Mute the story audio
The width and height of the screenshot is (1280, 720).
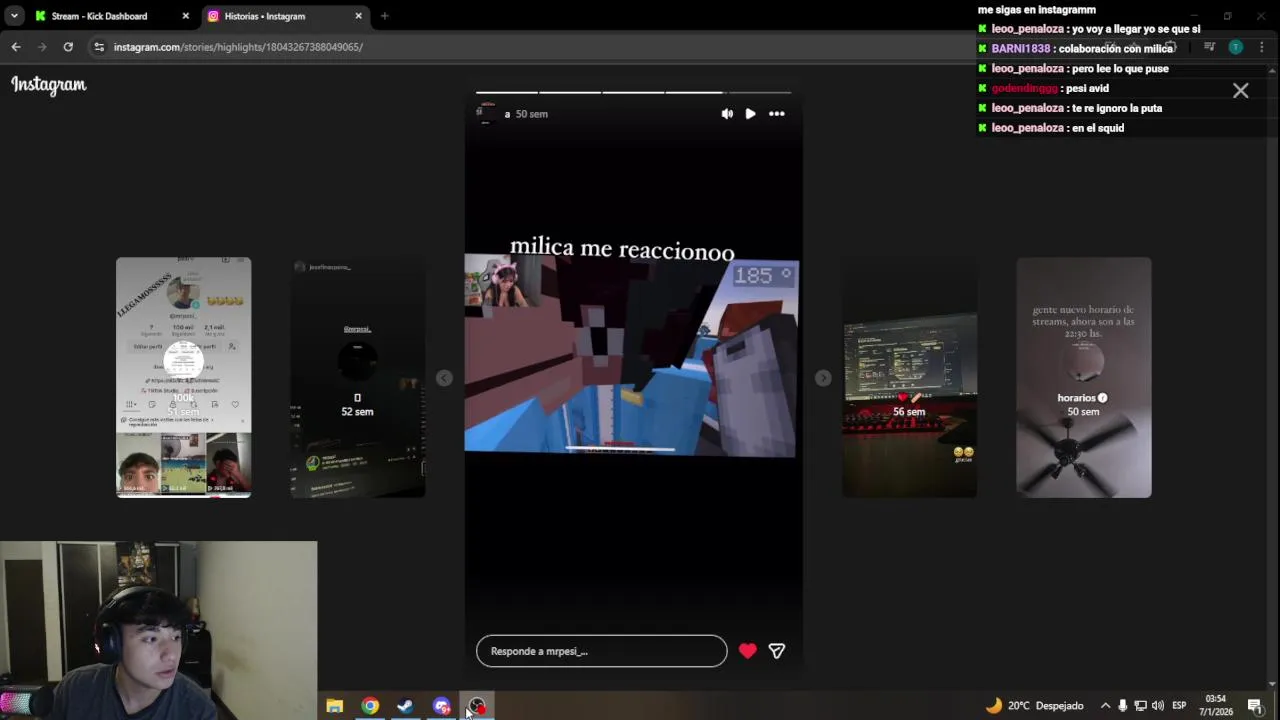point(727,114)
